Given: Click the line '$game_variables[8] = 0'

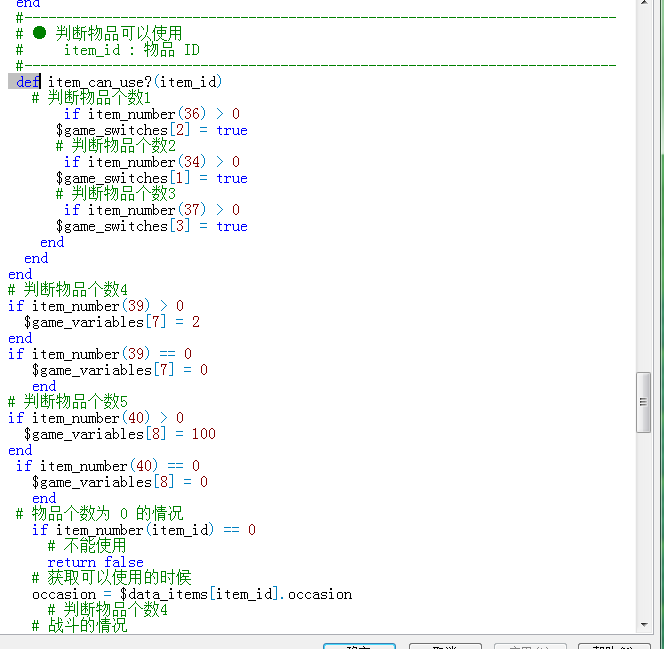Looking at the screenshot, I should coord(120,482).
